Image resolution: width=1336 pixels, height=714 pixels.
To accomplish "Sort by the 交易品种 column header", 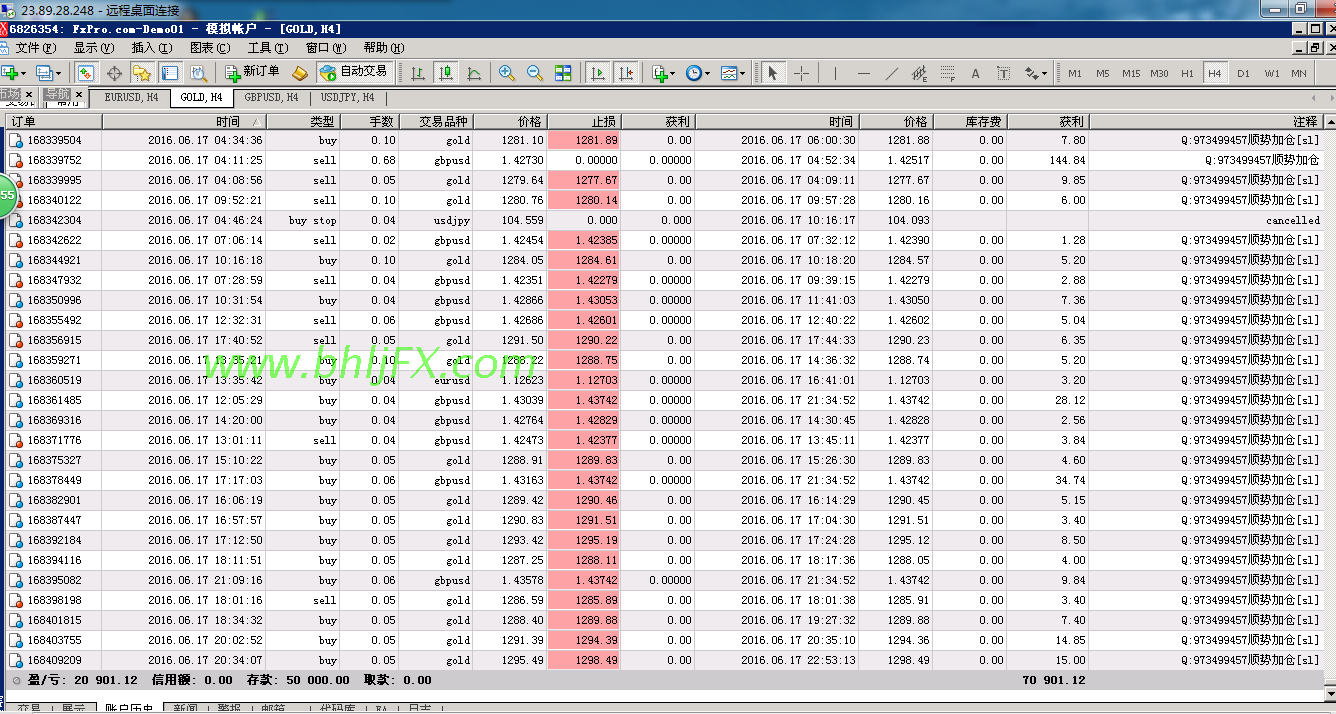I will (x=436, y=121).
